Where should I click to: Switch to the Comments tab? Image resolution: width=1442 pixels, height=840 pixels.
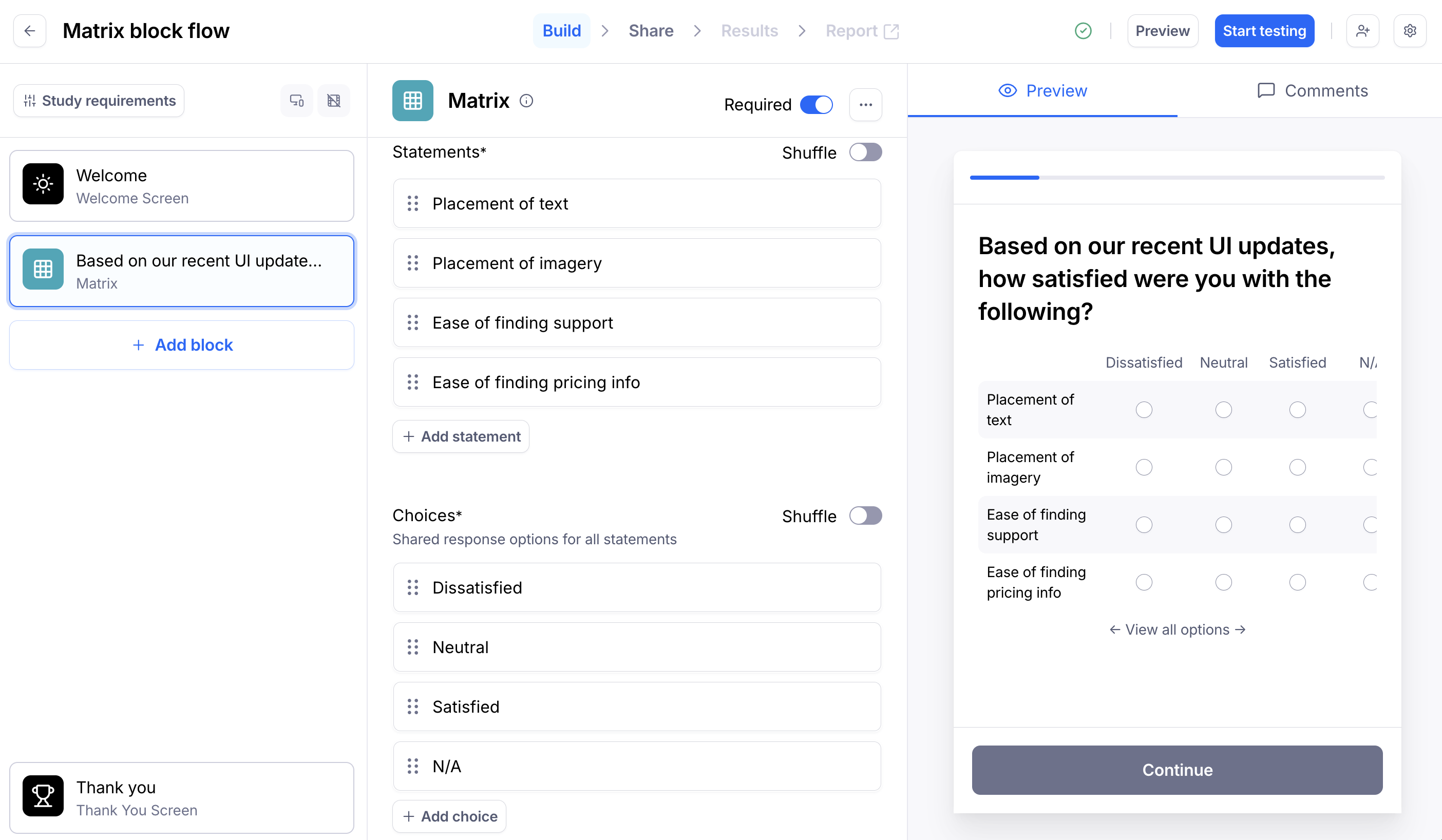(x=1312, y=91)
